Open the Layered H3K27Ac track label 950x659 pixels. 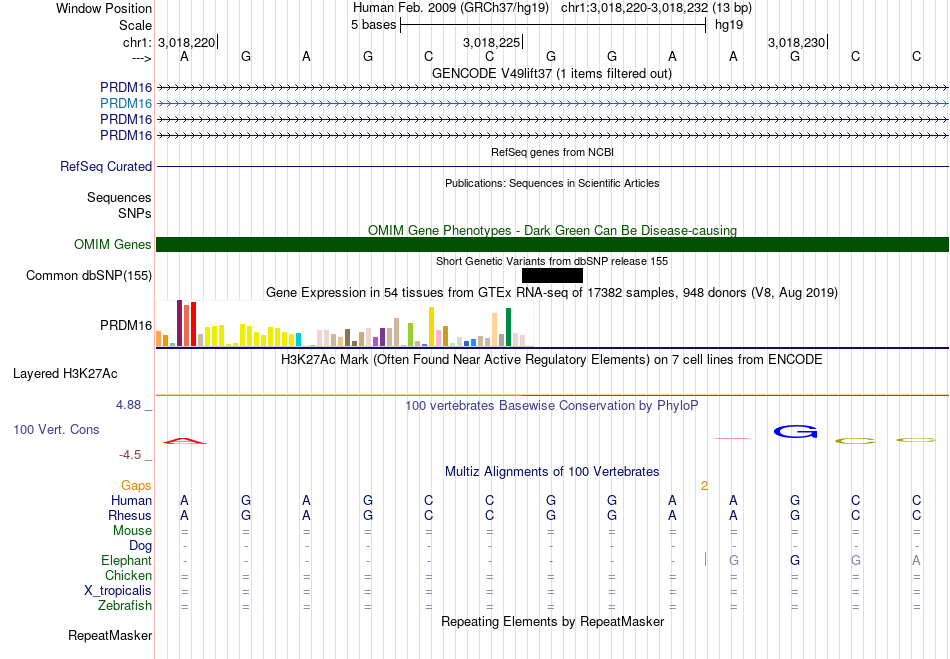pyautogui.click(x=65, y=374)
